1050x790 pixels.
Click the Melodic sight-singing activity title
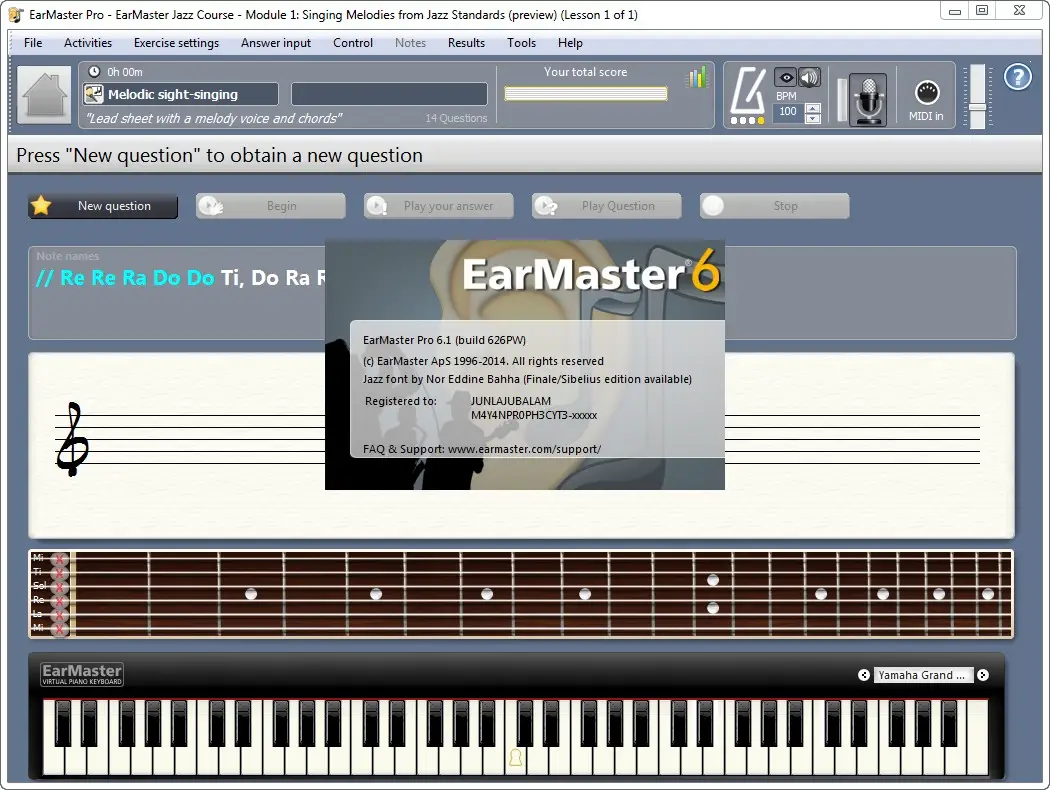click(173, 94)
